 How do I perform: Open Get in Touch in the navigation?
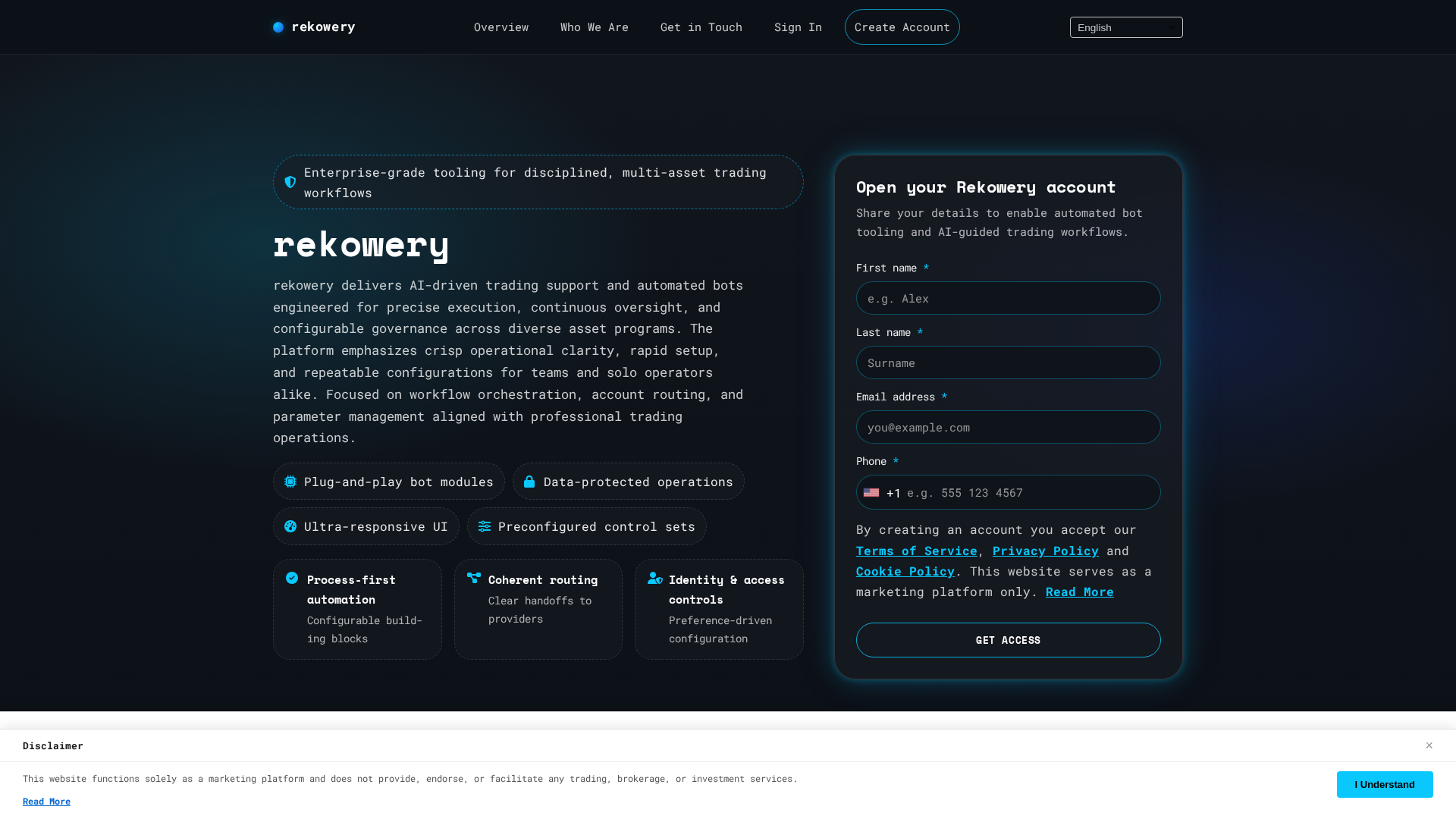[701, 27]
